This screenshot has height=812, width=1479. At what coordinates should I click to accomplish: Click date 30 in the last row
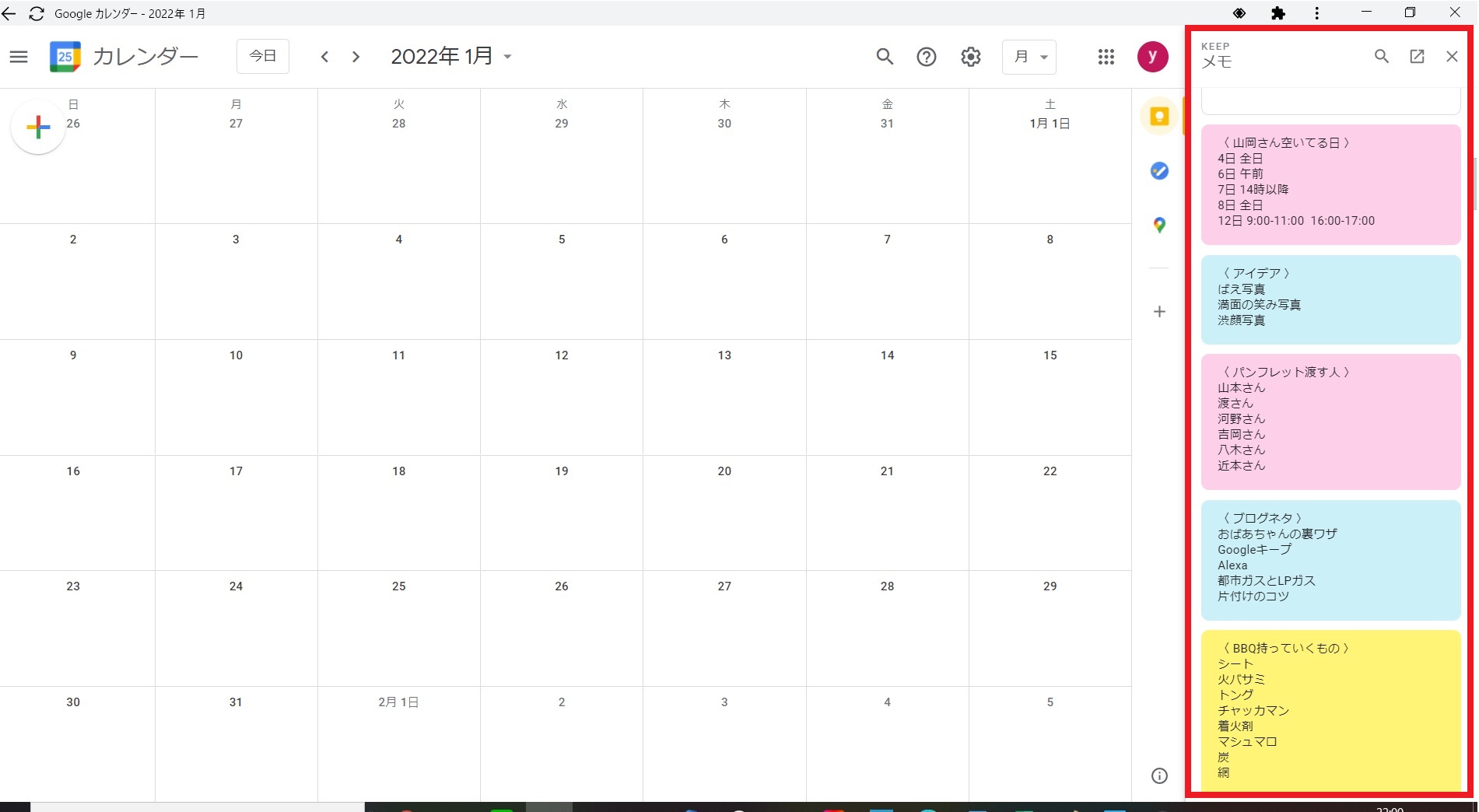73,702
